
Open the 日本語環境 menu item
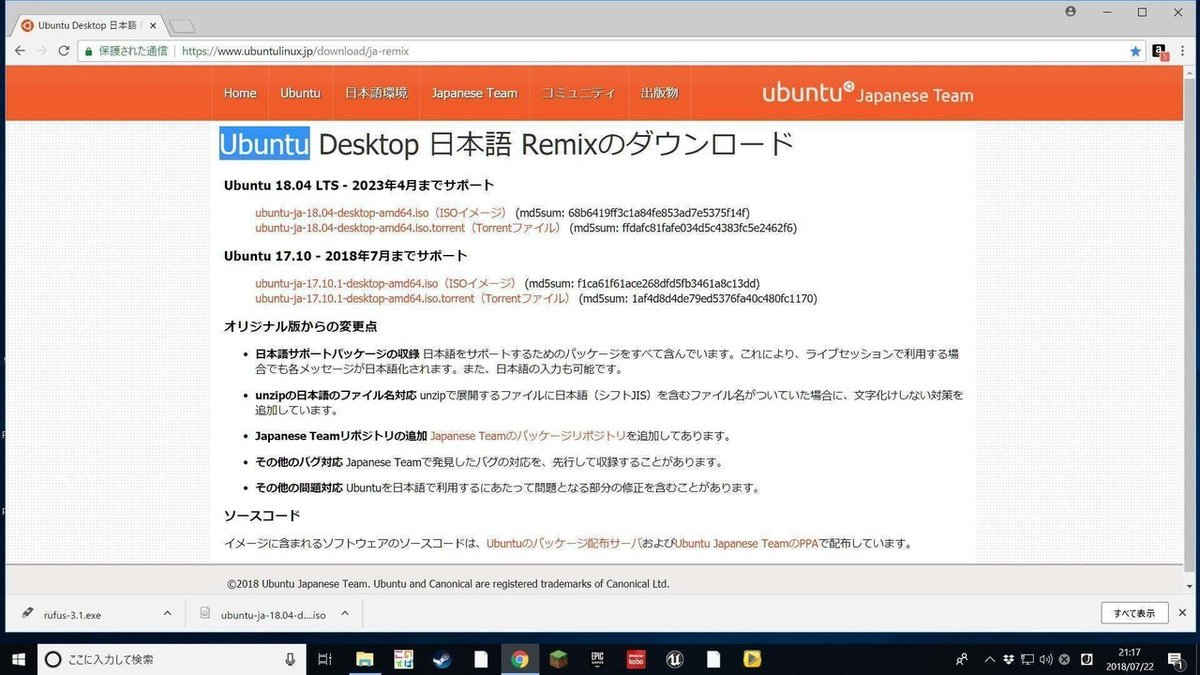coord(376,93)
